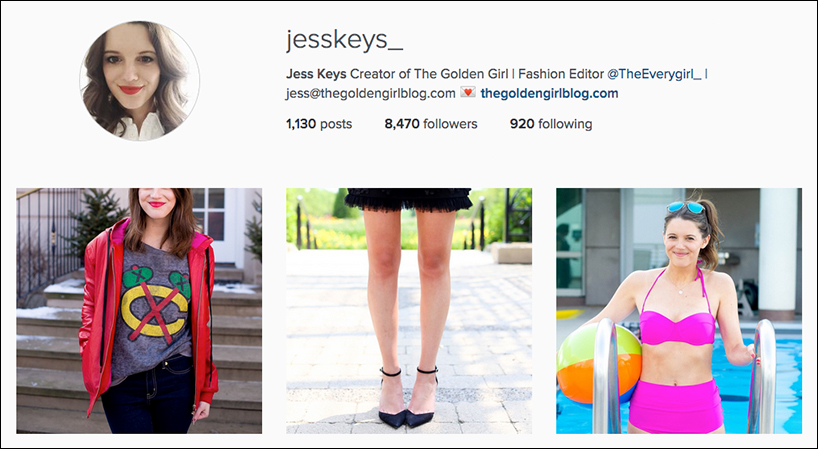Click the jess@thegoldengirlblog.com email text
Viewport: 818px width, 449px height.
pos(370,93)
